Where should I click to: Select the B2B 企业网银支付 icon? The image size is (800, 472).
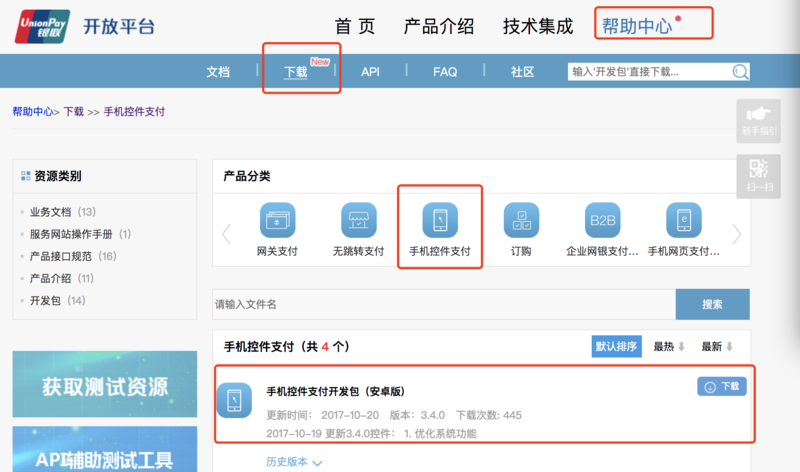[602, 220]
